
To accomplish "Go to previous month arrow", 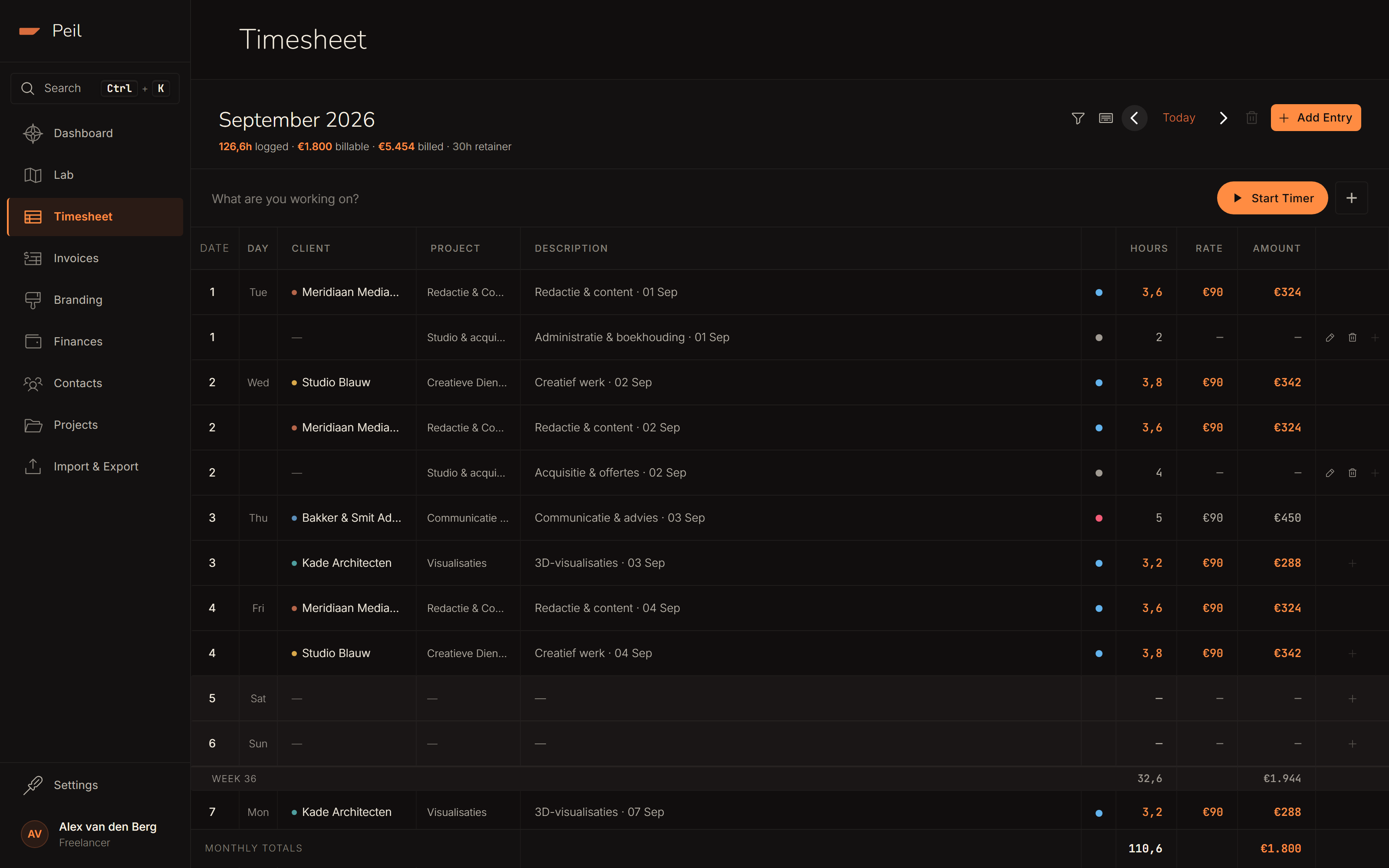I will 1134,118.
